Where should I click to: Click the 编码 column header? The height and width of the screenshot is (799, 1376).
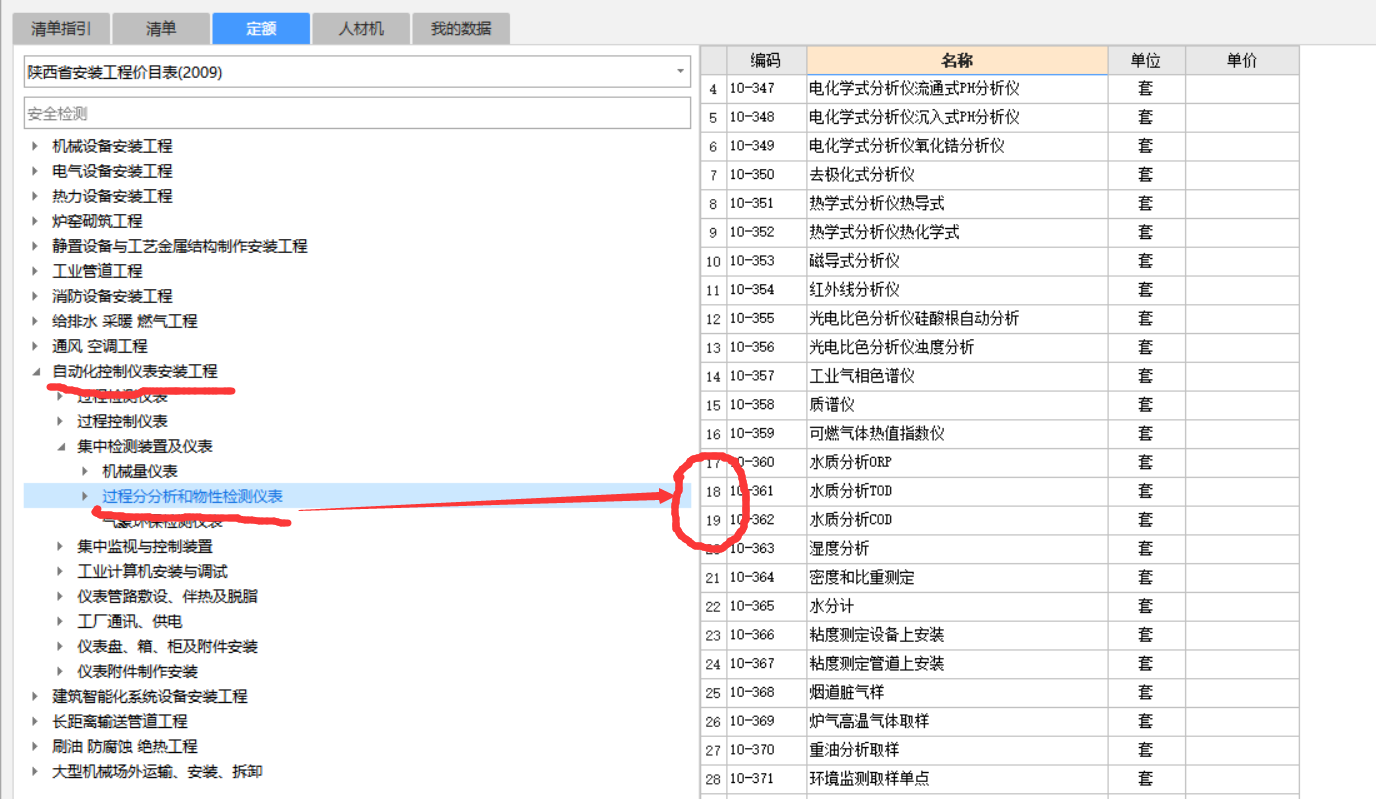(x=766, y=60)
